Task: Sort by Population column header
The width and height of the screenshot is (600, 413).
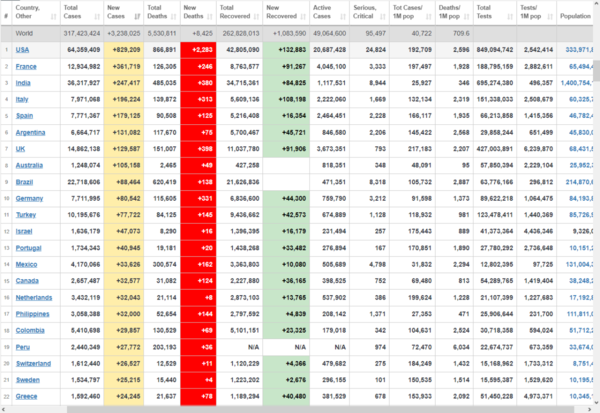Action: (x=575, y=17)
